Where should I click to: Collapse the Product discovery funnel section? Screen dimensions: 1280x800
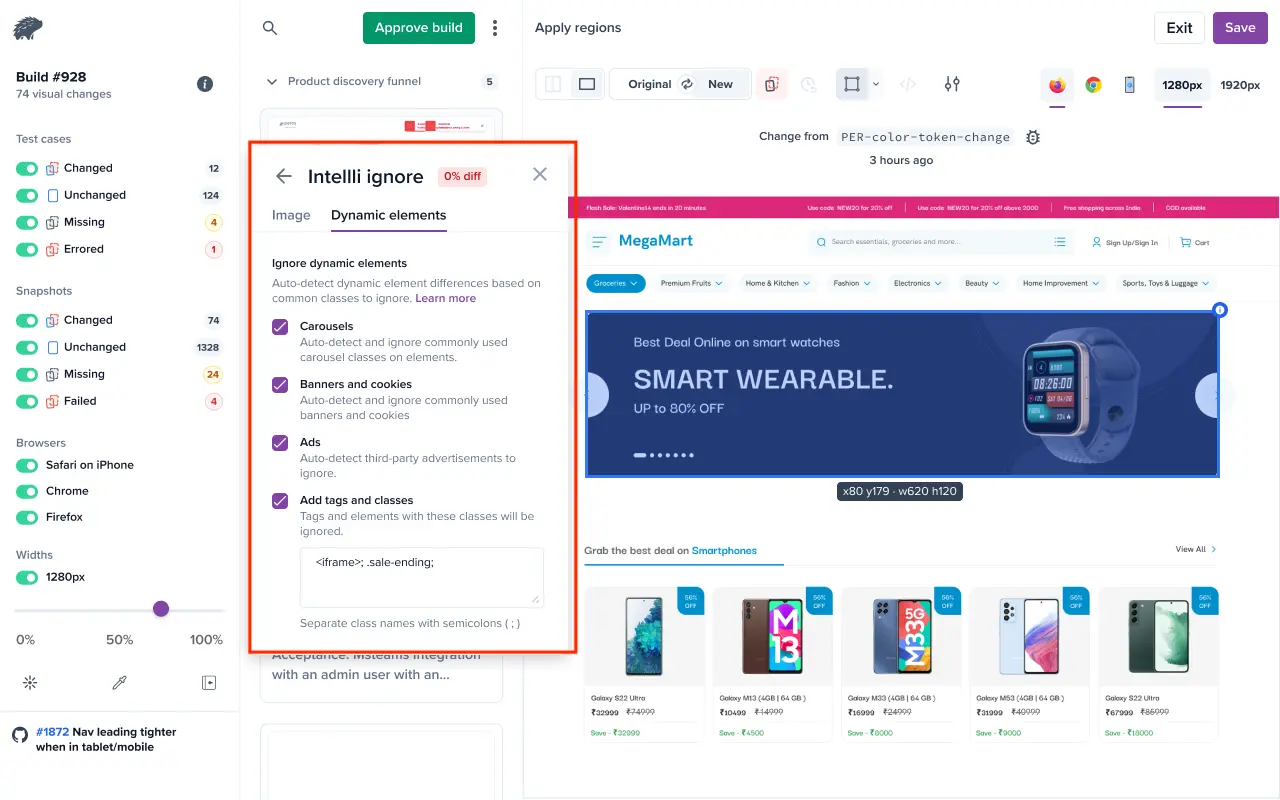(x=272, y=80)
